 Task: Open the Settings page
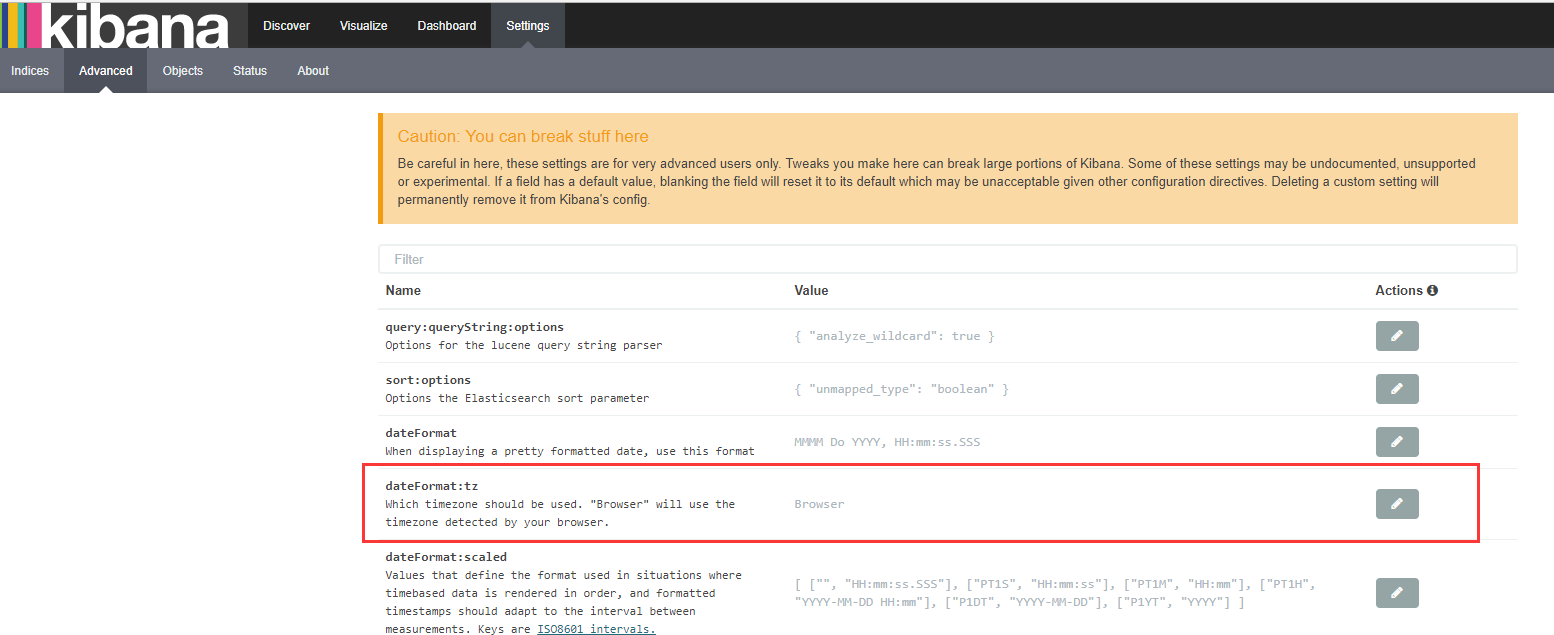point(528,25)
